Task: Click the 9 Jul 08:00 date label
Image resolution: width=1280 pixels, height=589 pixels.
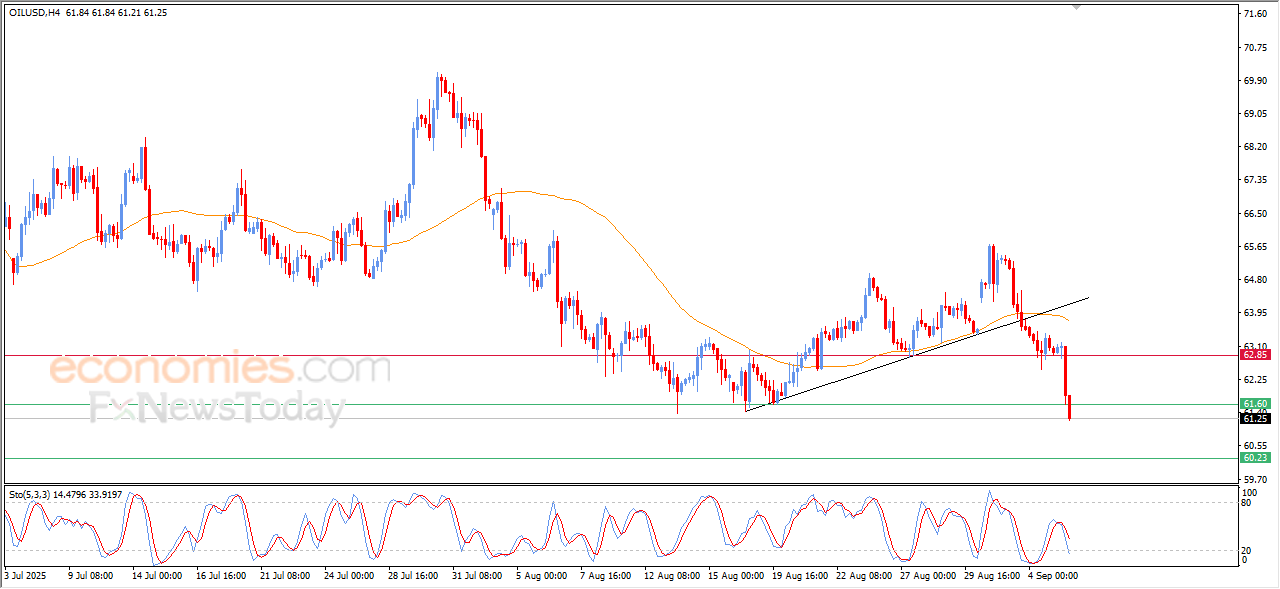Action: click(88, 576)
